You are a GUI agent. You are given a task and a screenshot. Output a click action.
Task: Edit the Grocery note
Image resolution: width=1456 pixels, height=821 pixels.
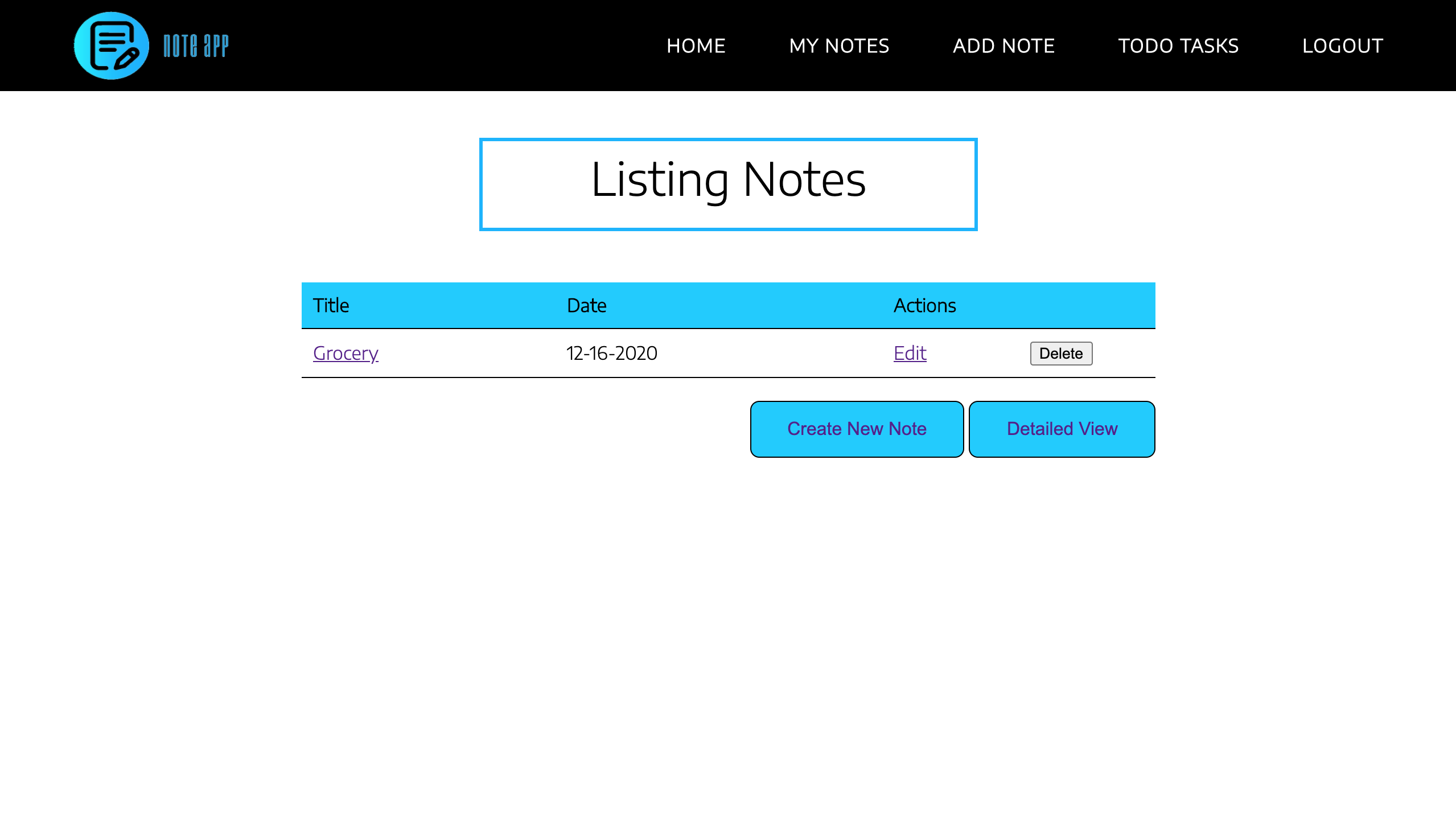pos(909,353)
